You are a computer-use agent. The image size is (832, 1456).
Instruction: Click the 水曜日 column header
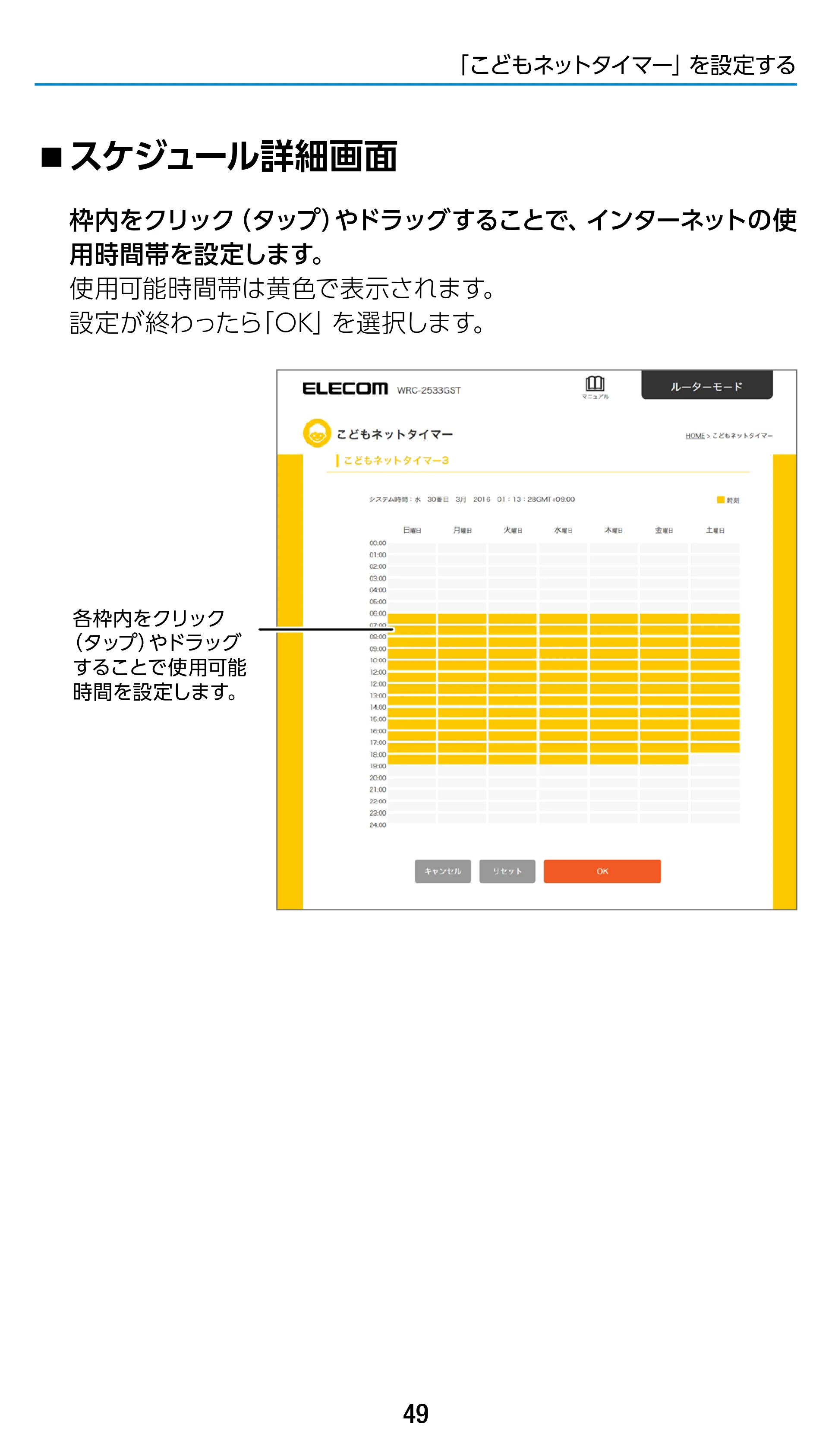coord(563,530)
